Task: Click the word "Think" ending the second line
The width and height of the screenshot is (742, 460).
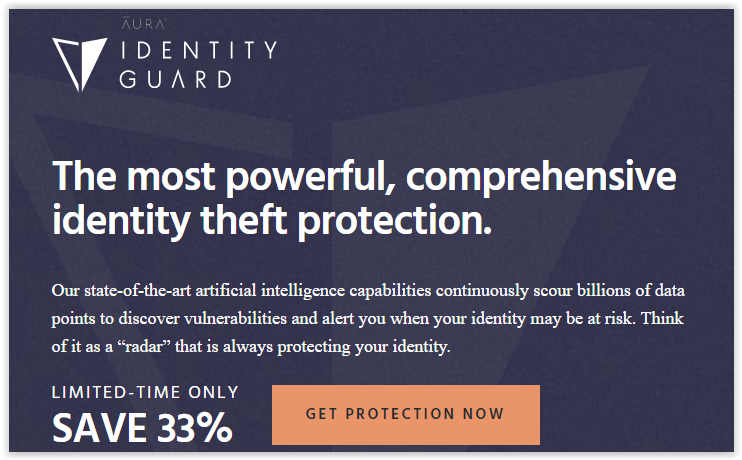Action: (662, 318)
